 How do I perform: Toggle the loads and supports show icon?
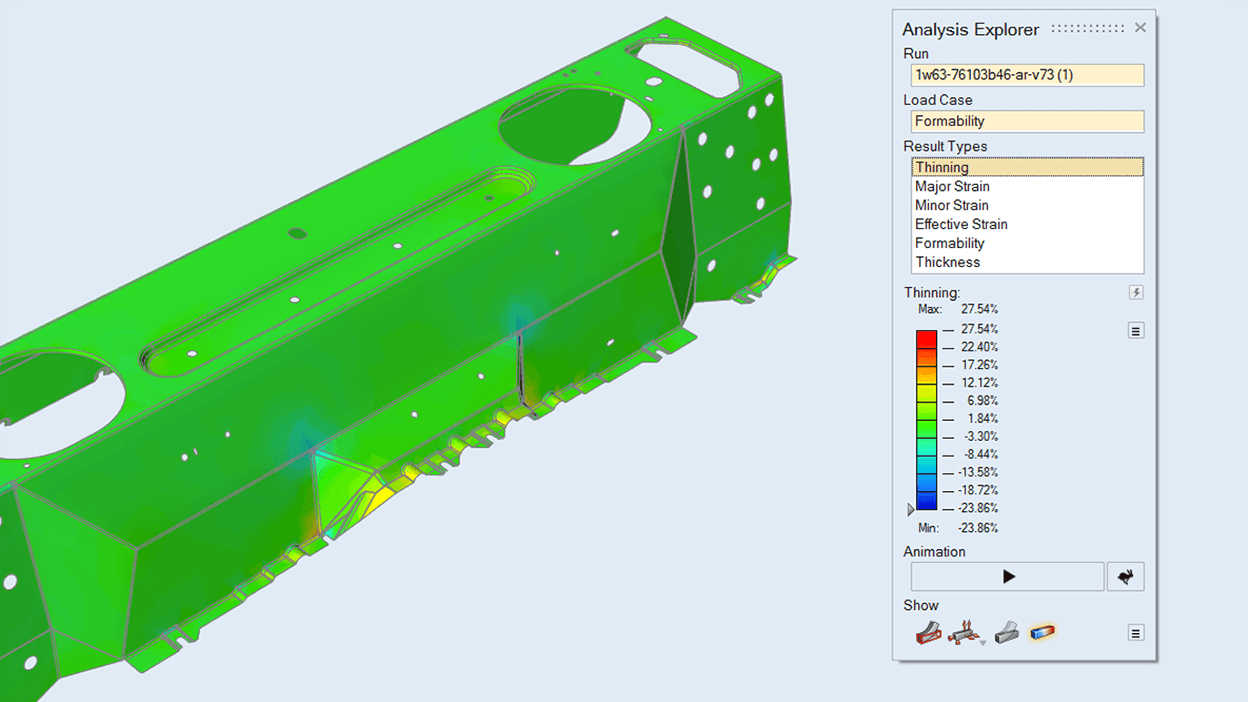pos(965,633)
